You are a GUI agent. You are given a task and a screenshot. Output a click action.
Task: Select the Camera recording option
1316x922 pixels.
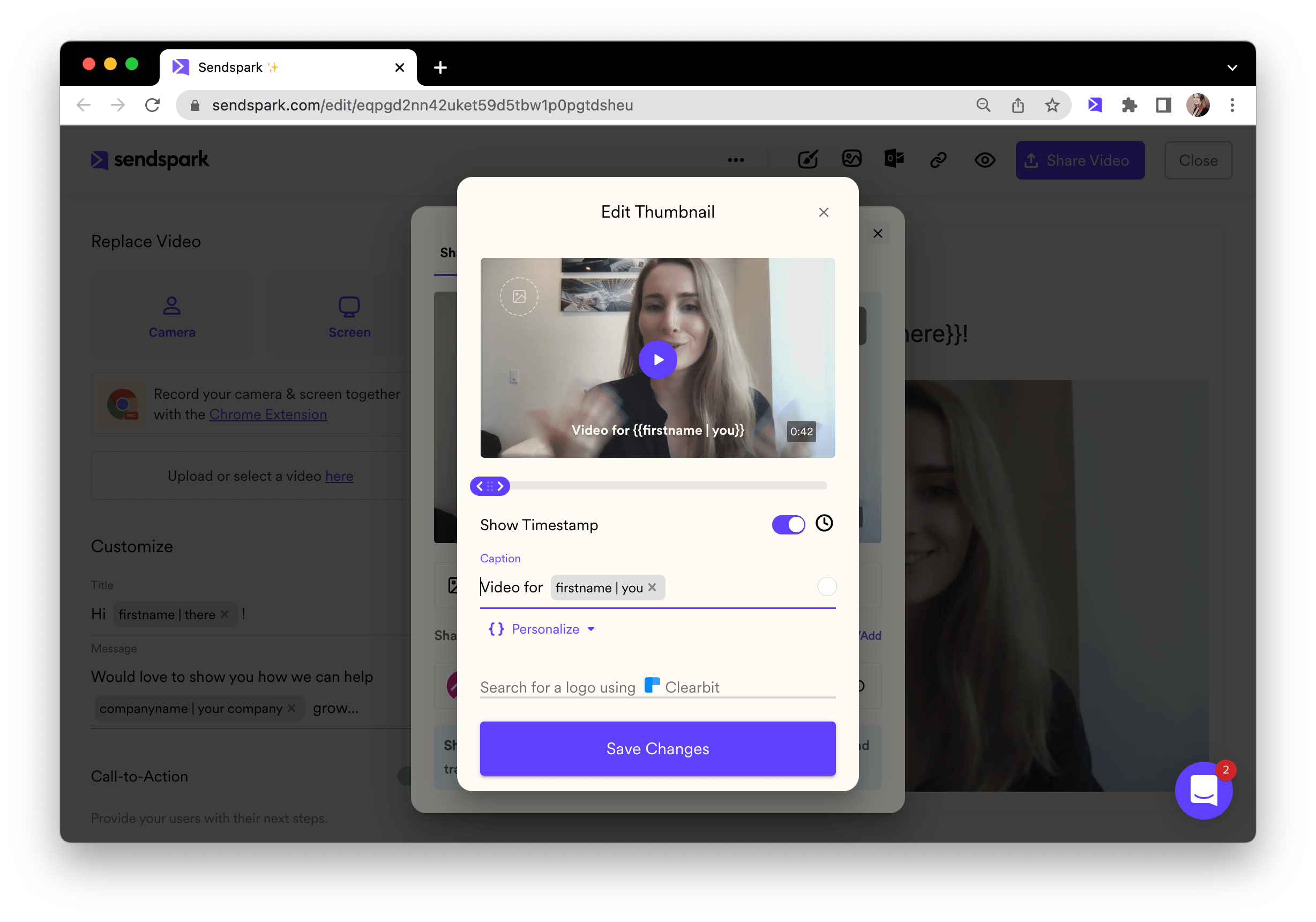click(172, 316)
